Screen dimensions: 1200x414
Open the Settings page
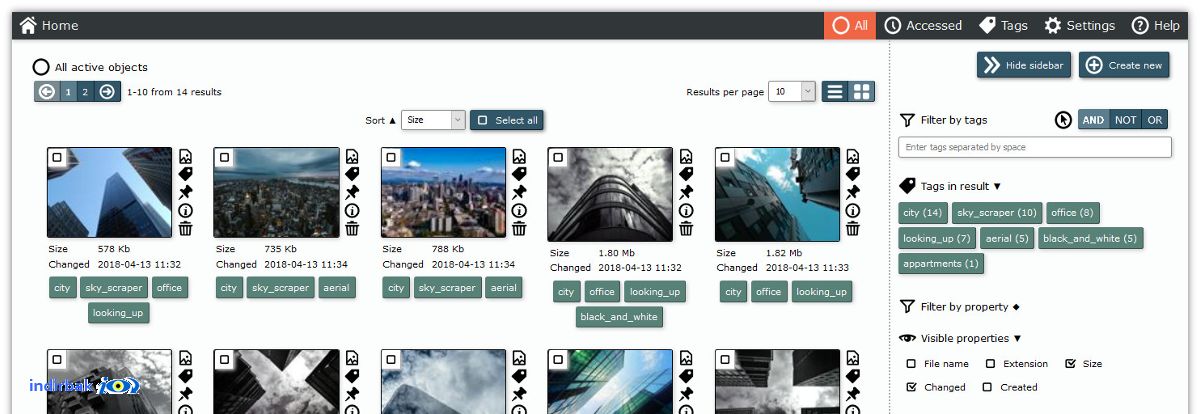click(1079, 26)
